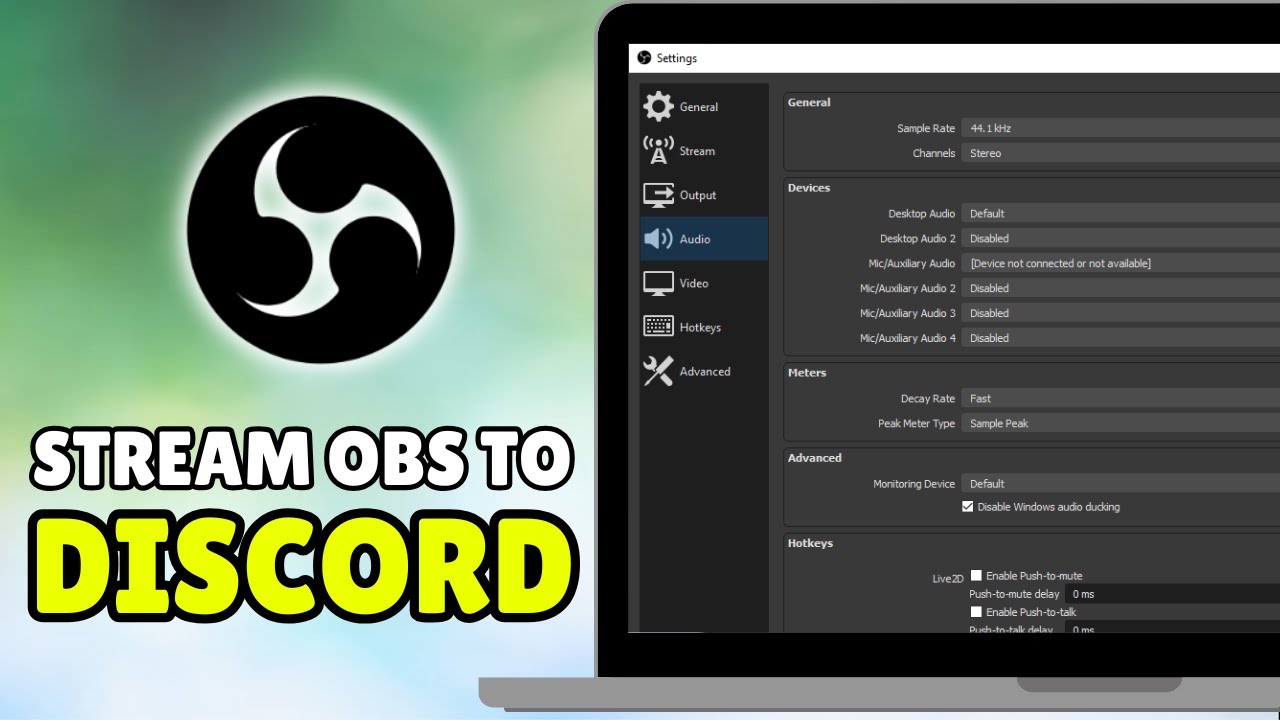Open the Mic/Auxiliary Audio 4 dropdown

click(x=1120, y=338)
